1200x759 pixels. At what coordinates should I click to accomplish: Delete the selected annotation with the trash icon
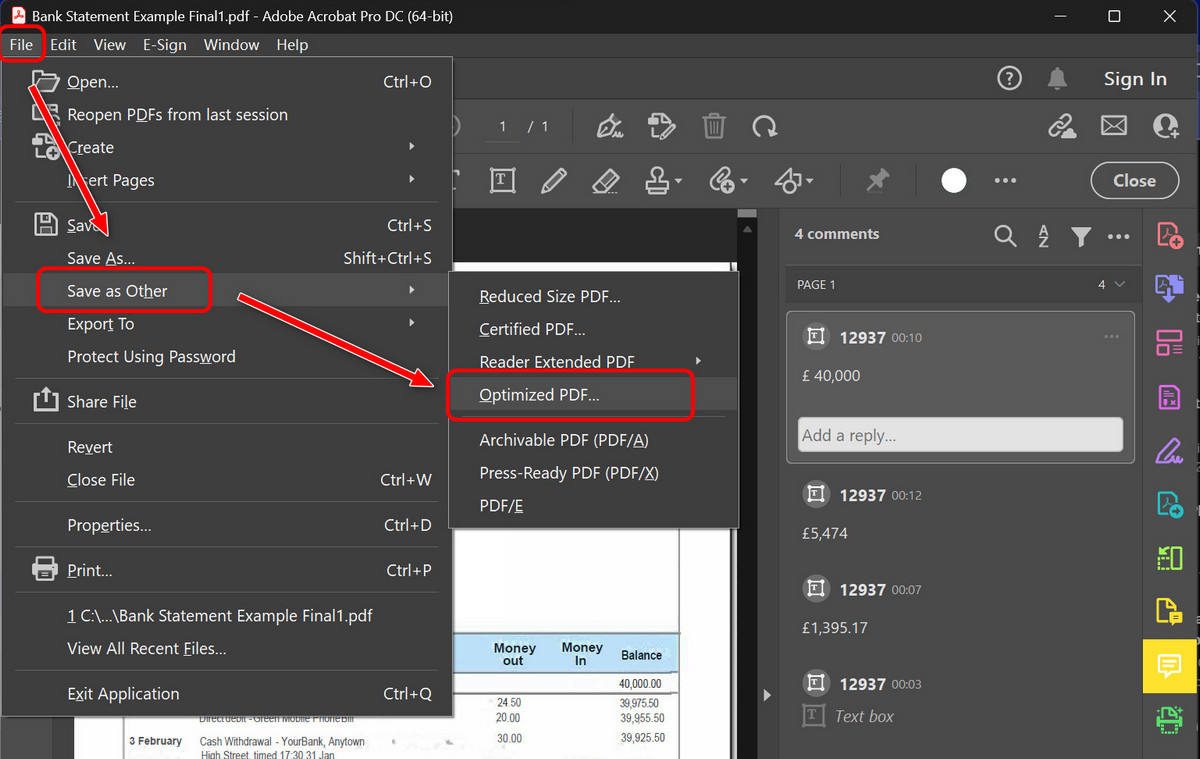click(713, 126)
